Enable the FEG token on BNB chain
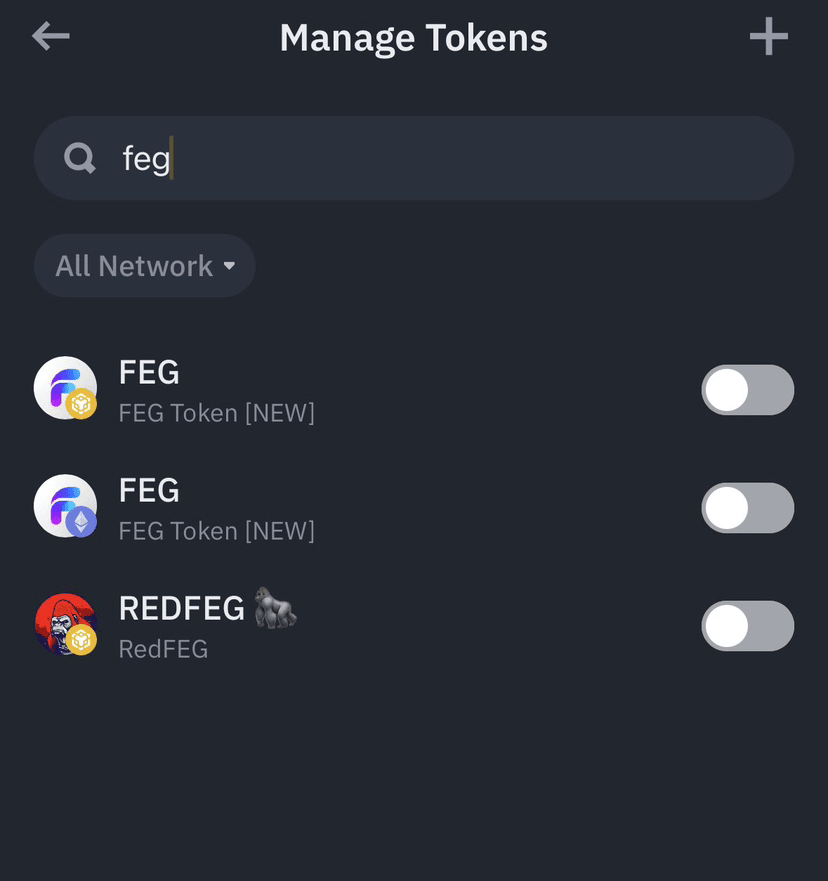The height and width of the screenshot is (881, 828). click(x=748, y=390)
